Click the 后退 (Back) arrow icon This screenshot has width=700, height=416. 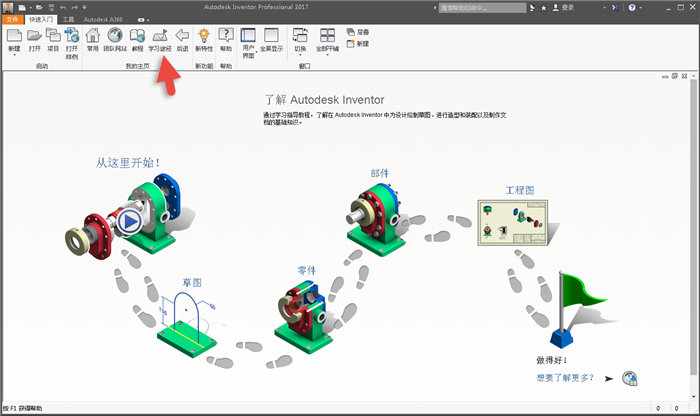[x=182, y=36]
